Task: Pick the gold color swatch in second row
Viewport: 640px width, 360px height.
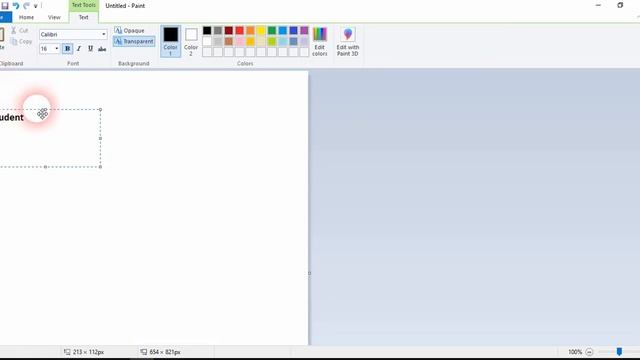Action: (x=250, y=41)
